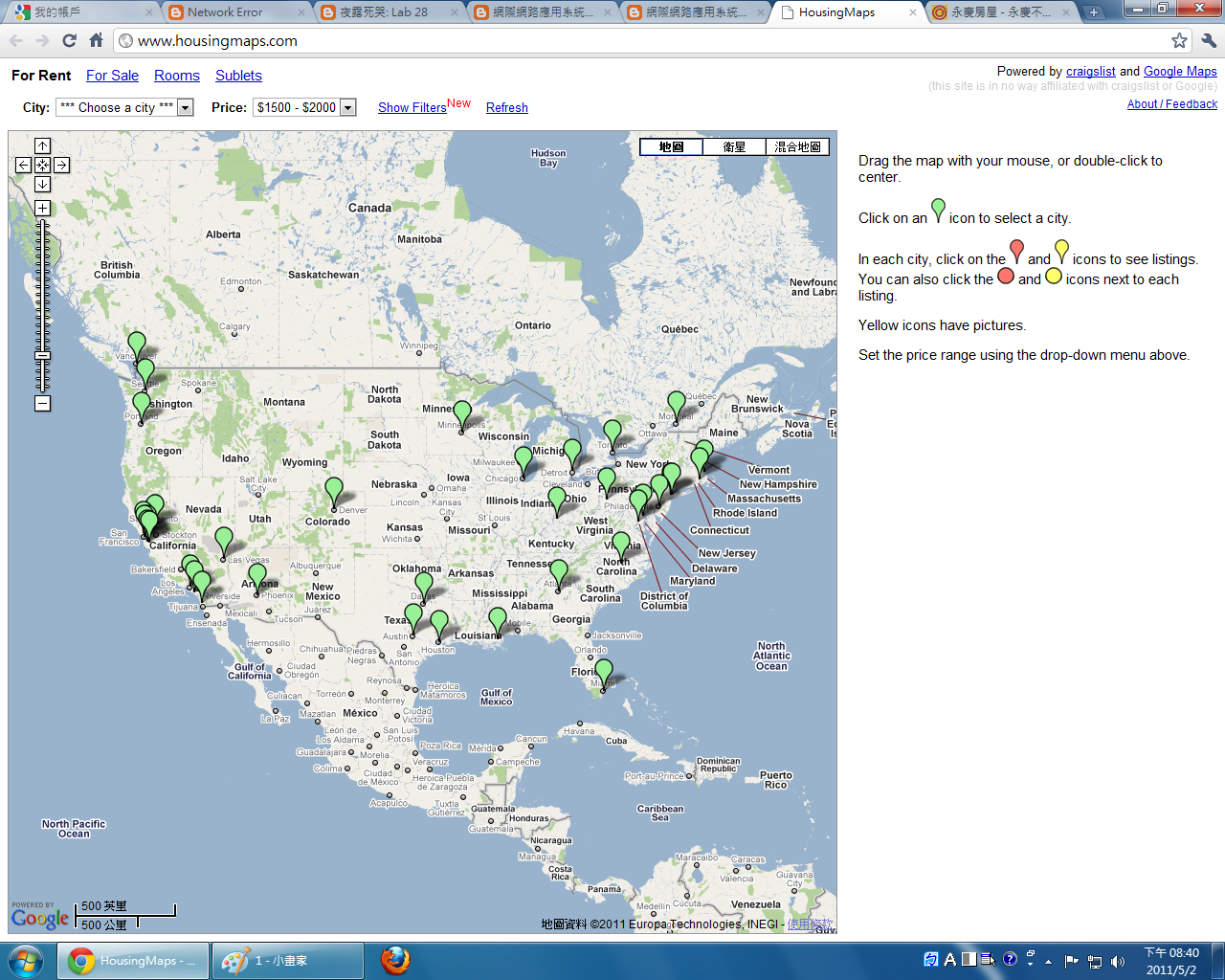The width and height of the screenshot is (1225, 980).
Task: Pan the map up with the arrow button
Action: 42,145
